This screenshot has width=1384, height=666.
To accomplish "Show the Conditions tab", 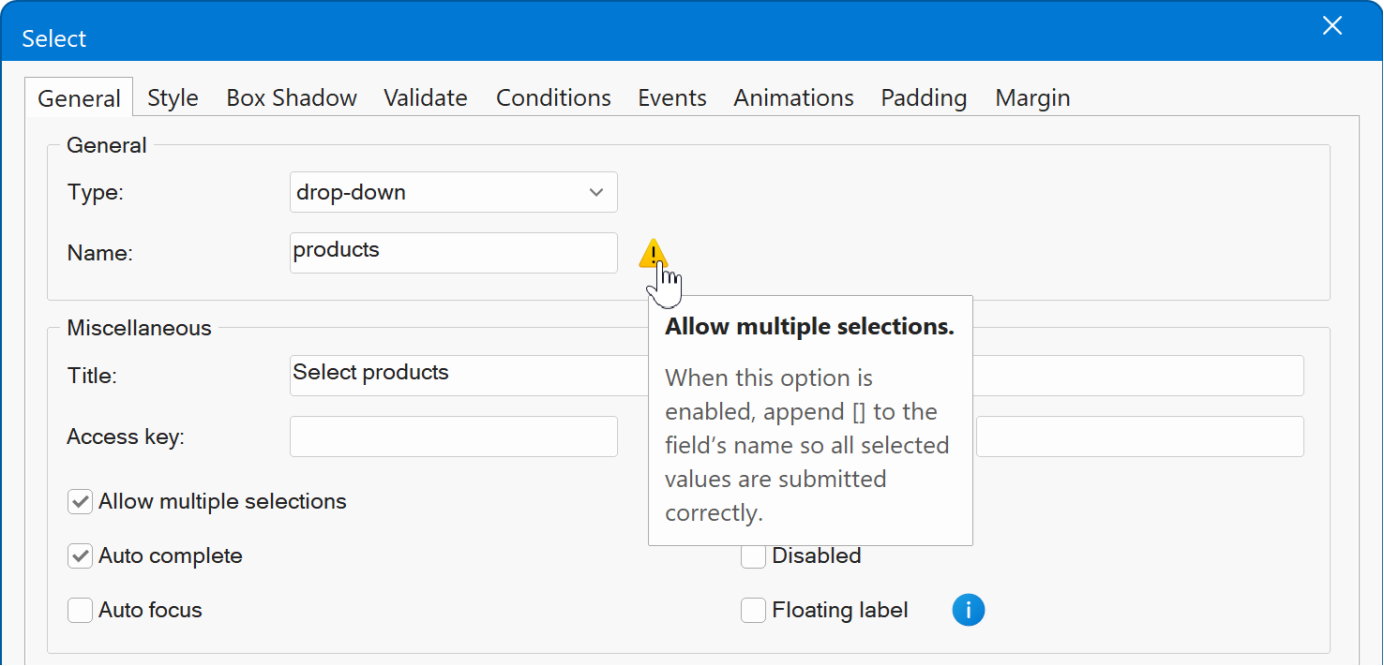I will 553,98.
